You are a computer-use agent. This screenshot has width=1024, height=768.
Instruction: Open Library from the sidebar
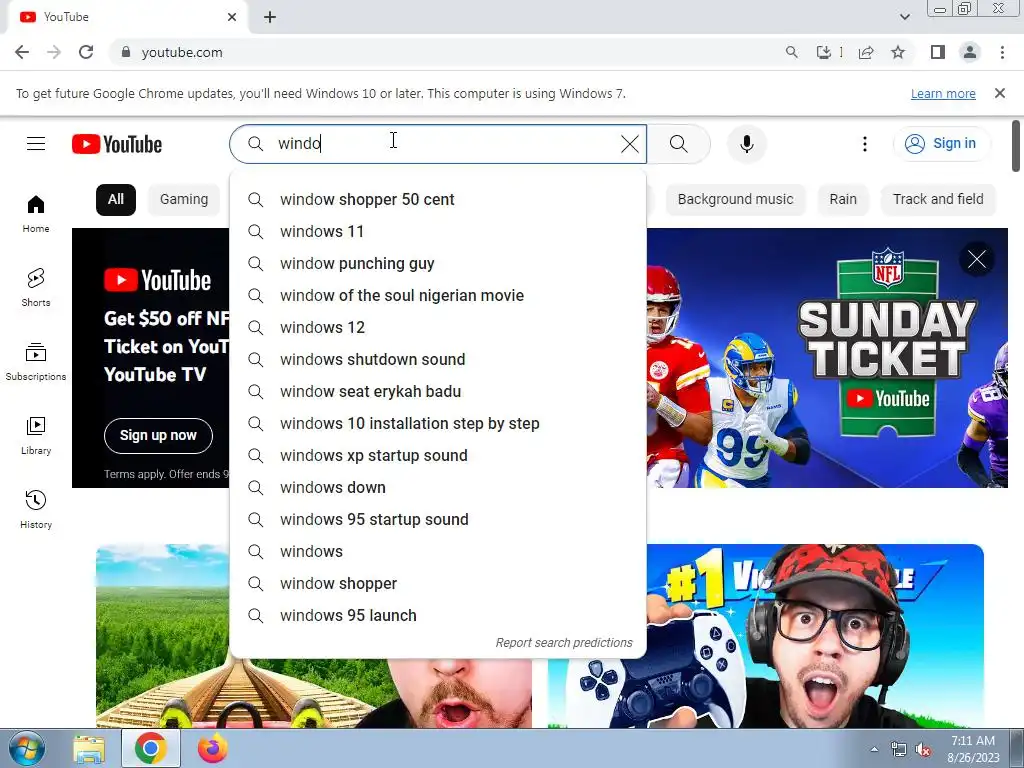[36, 436]
